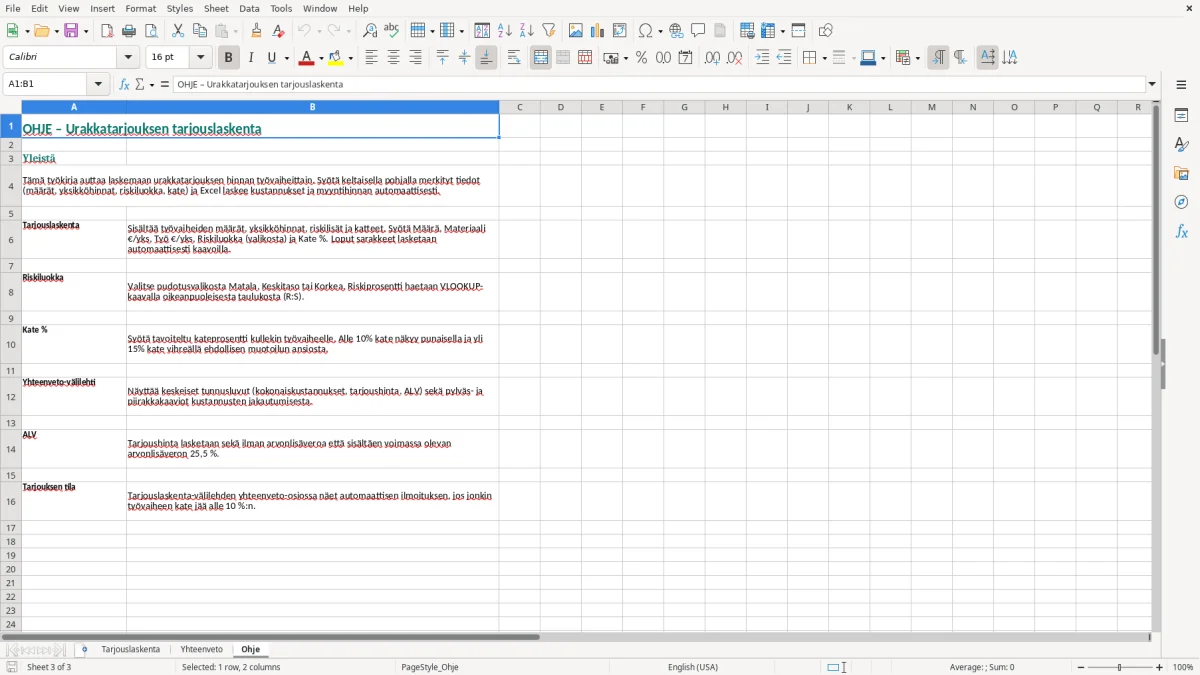Apply the yellow background color
The image size is (1200, 675).
click(337, 58)
